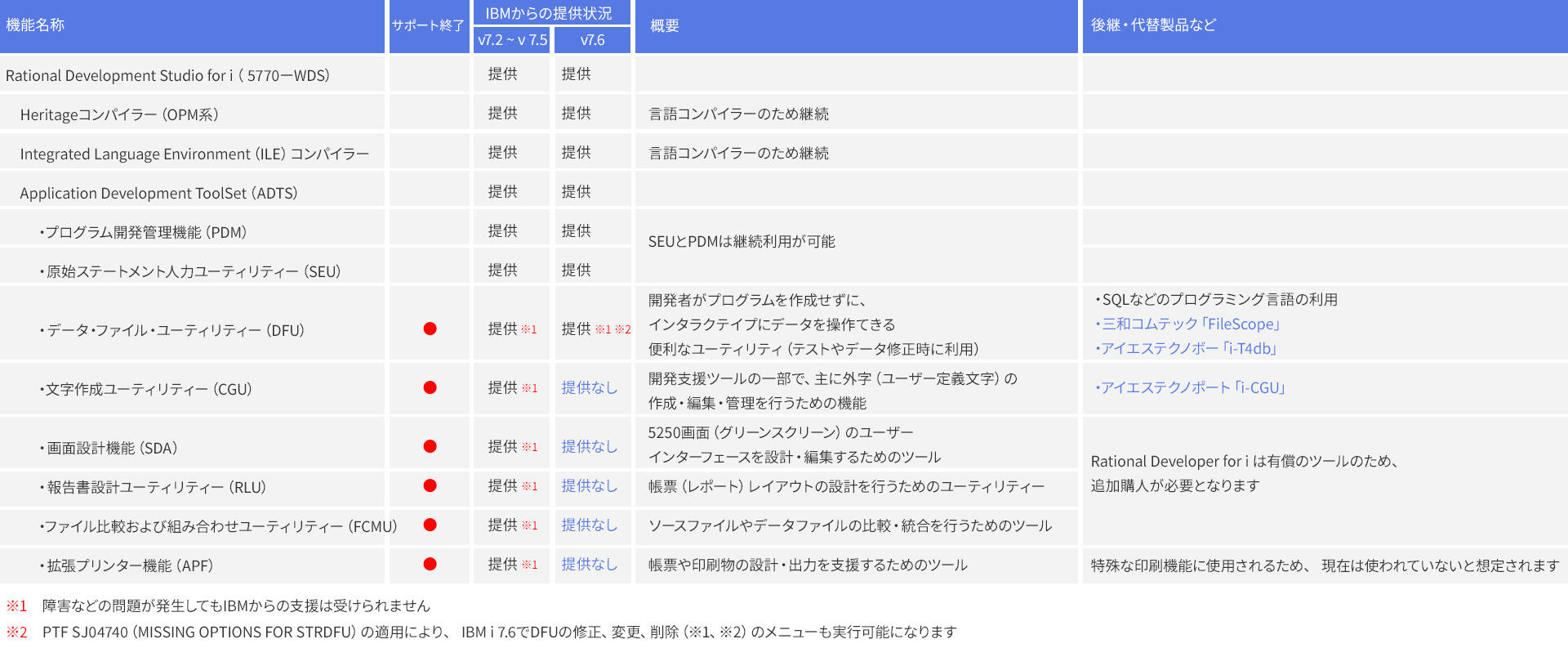Click the red dot in the DFU row

pos(430,328)
